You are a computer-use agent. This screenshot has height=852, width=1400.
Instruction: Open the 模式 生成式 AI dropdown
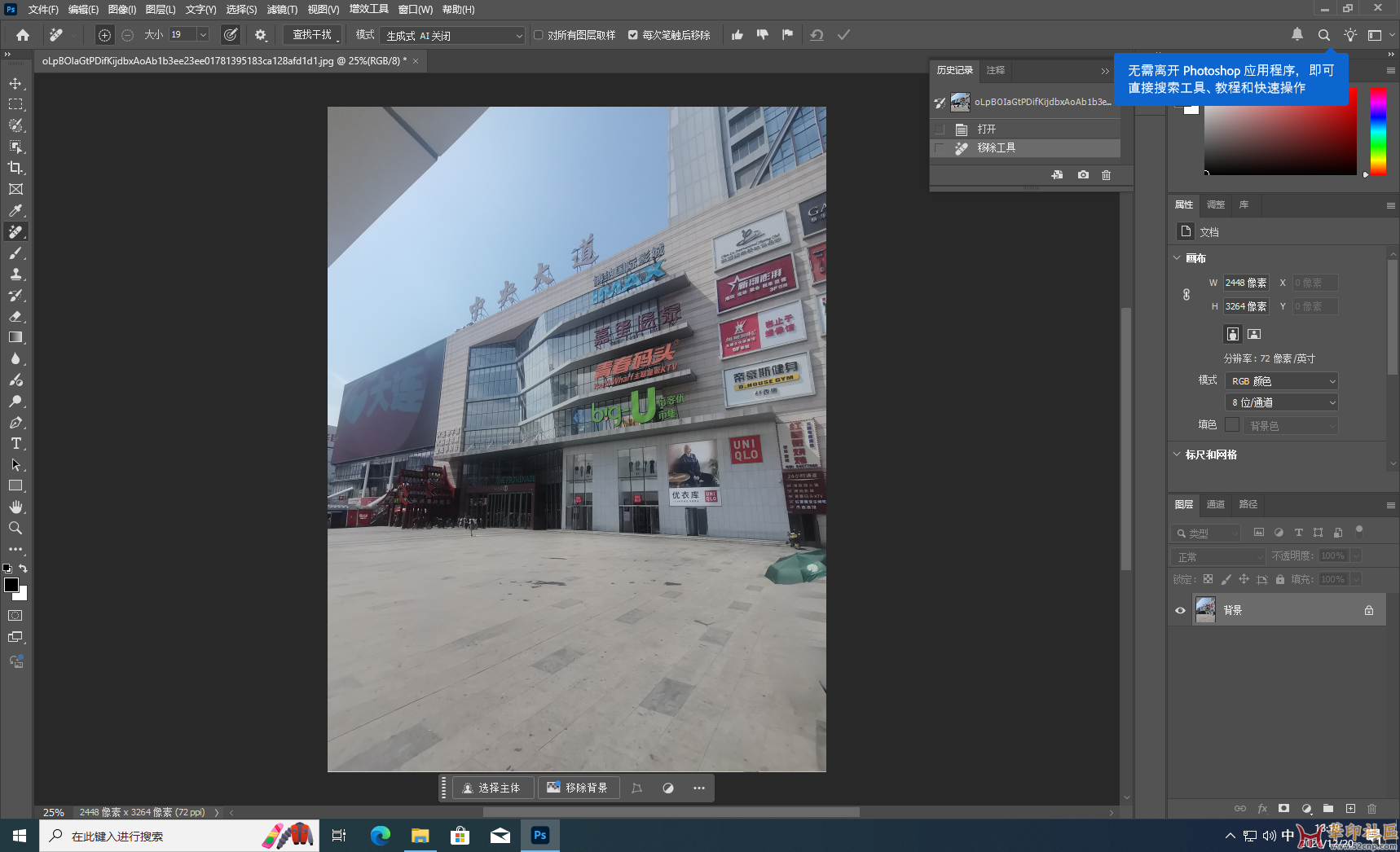[452, 36]
